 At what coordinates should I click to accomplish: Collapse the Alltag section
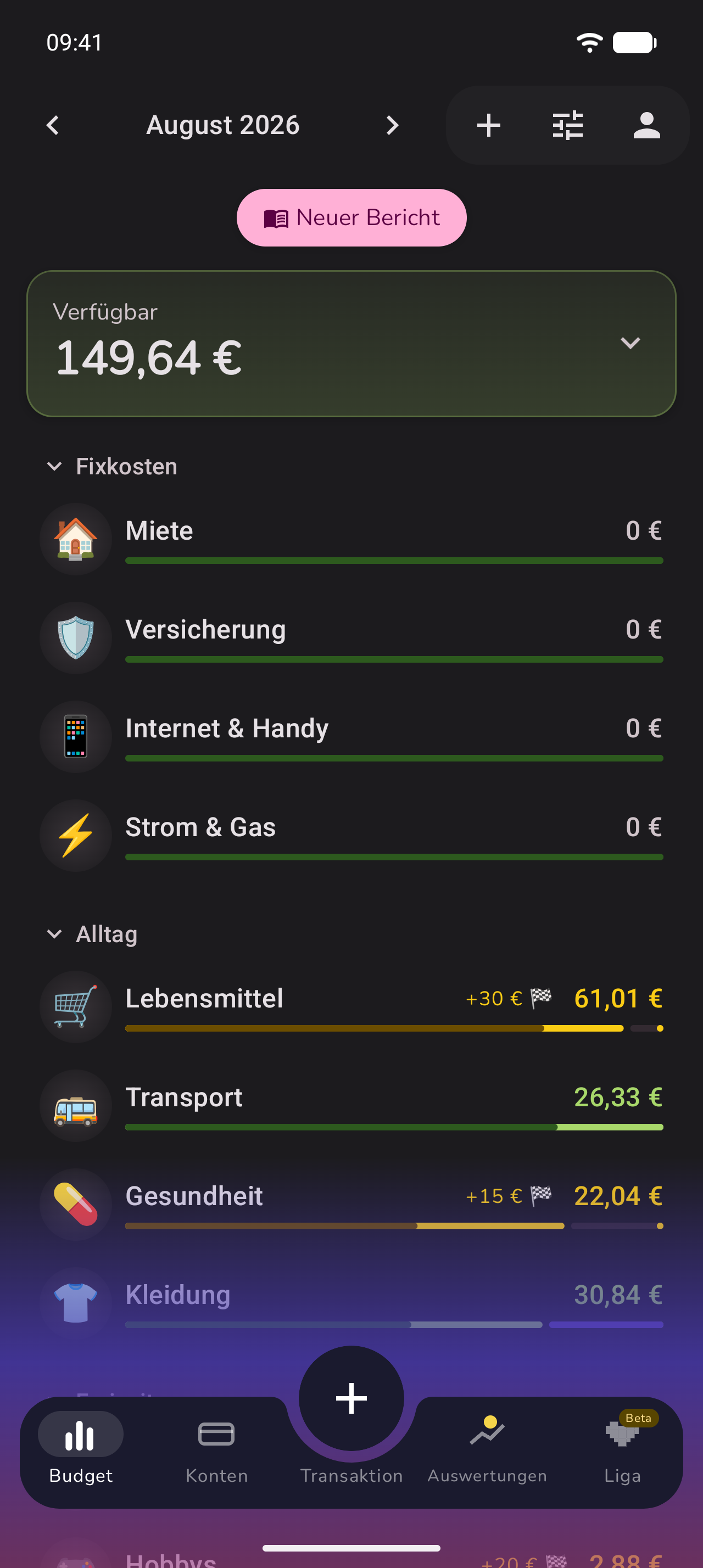point(54,934)
